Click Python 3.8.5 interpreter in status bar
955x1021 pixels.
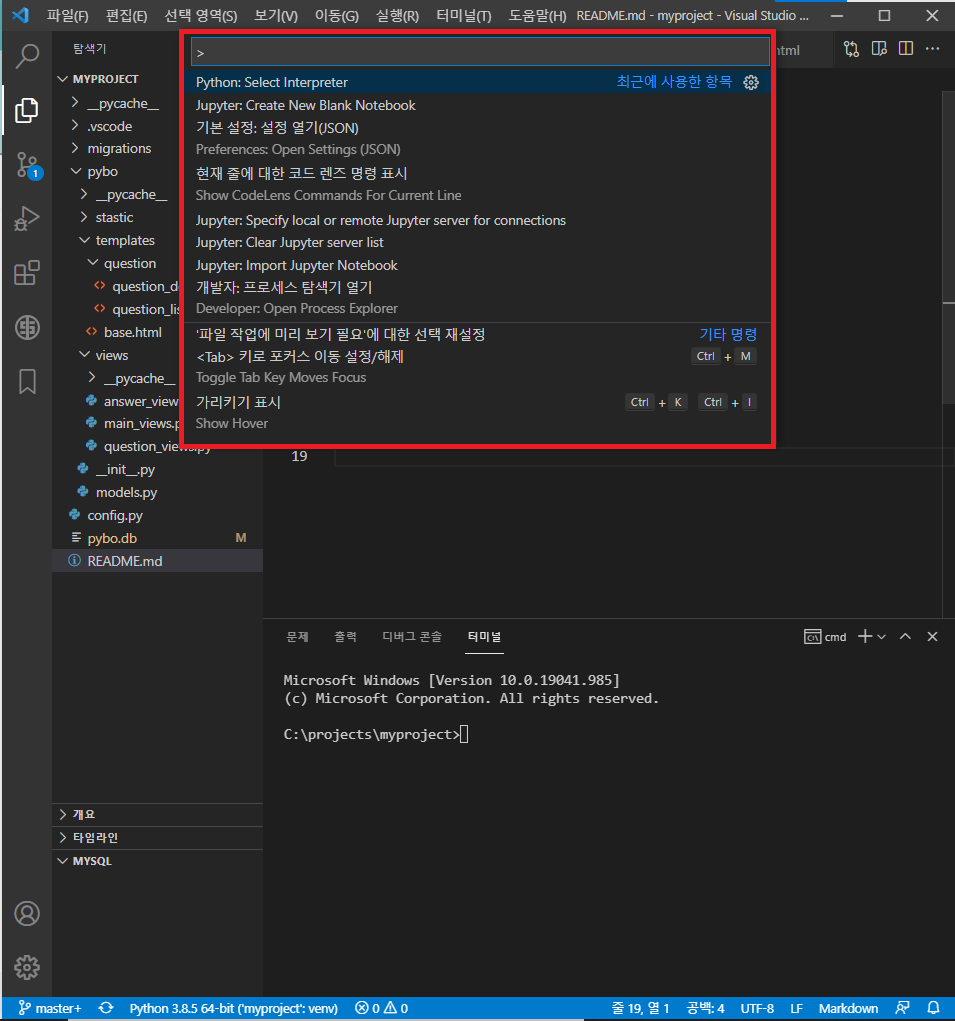[x=234, y=1008]
